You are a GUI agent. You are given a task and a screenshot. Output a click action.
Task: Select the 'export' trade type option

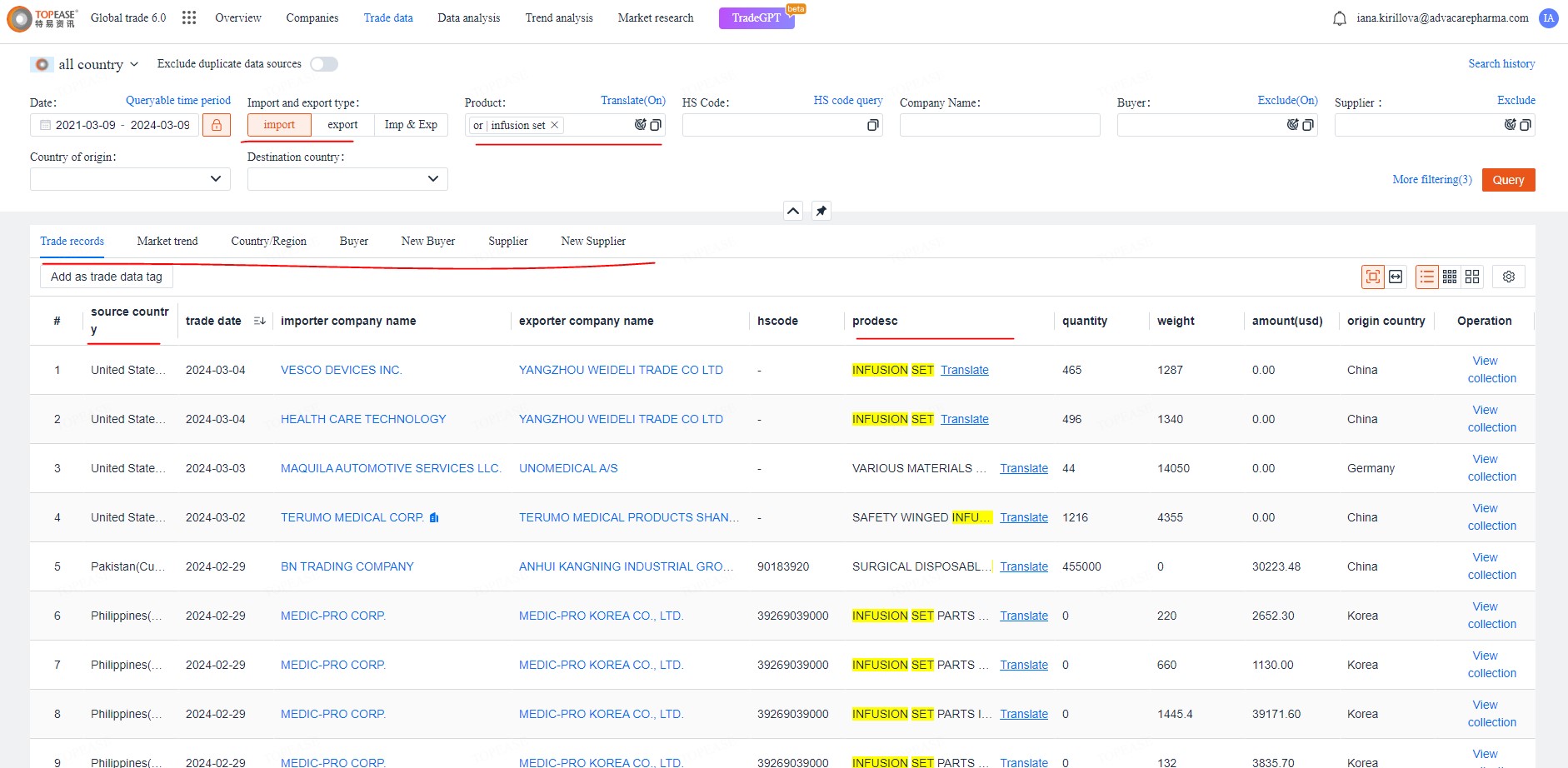tap(342, 125)
